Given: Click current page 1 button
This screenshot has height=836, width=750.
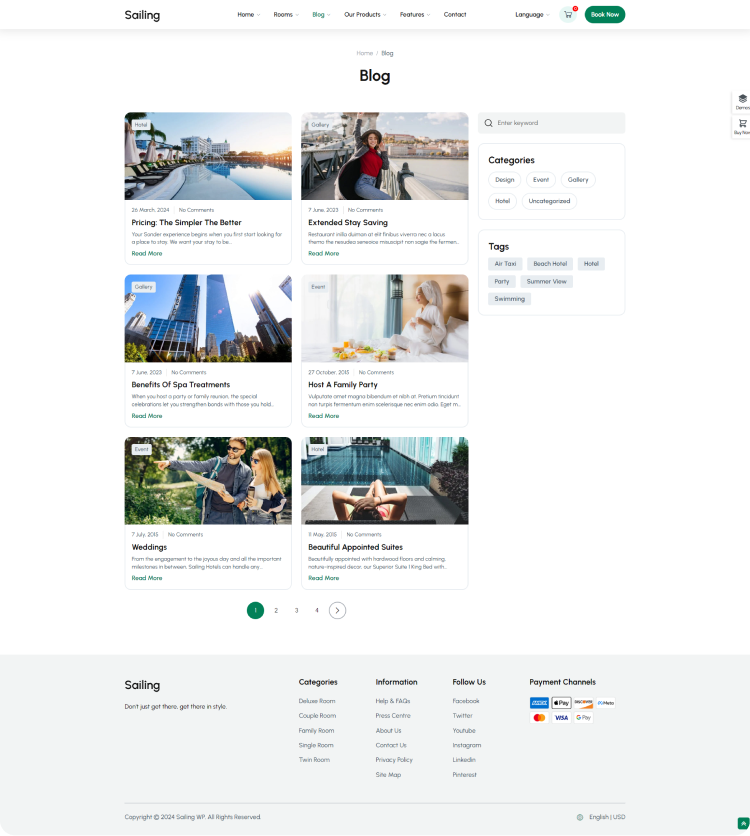Looking at the screenshot, I should 255,610.
